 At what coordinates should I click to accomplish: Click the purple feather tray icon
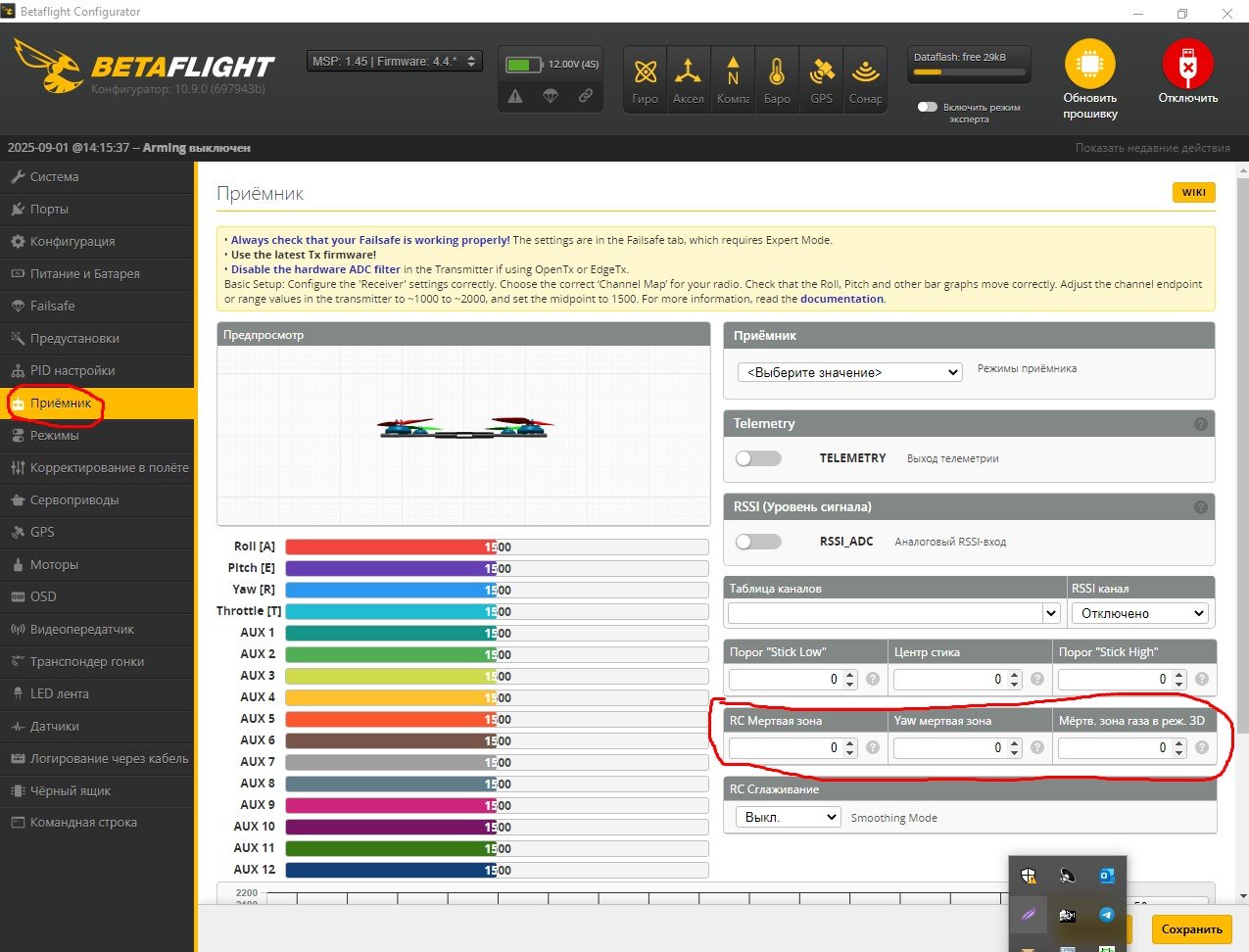click(1029, 915)
